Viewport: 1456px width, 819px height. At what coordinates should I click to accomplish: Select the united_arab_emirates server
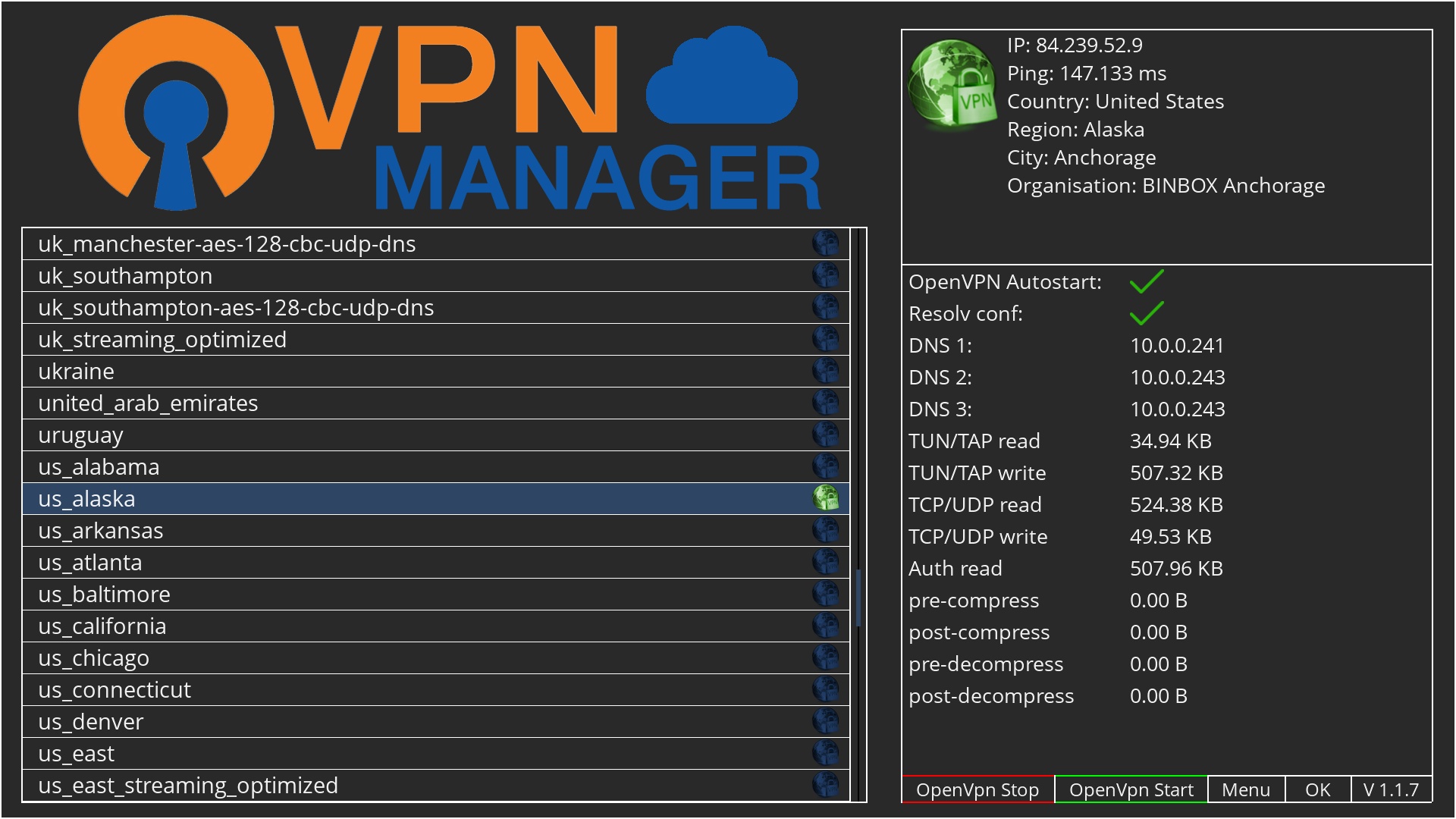point(436,403)
